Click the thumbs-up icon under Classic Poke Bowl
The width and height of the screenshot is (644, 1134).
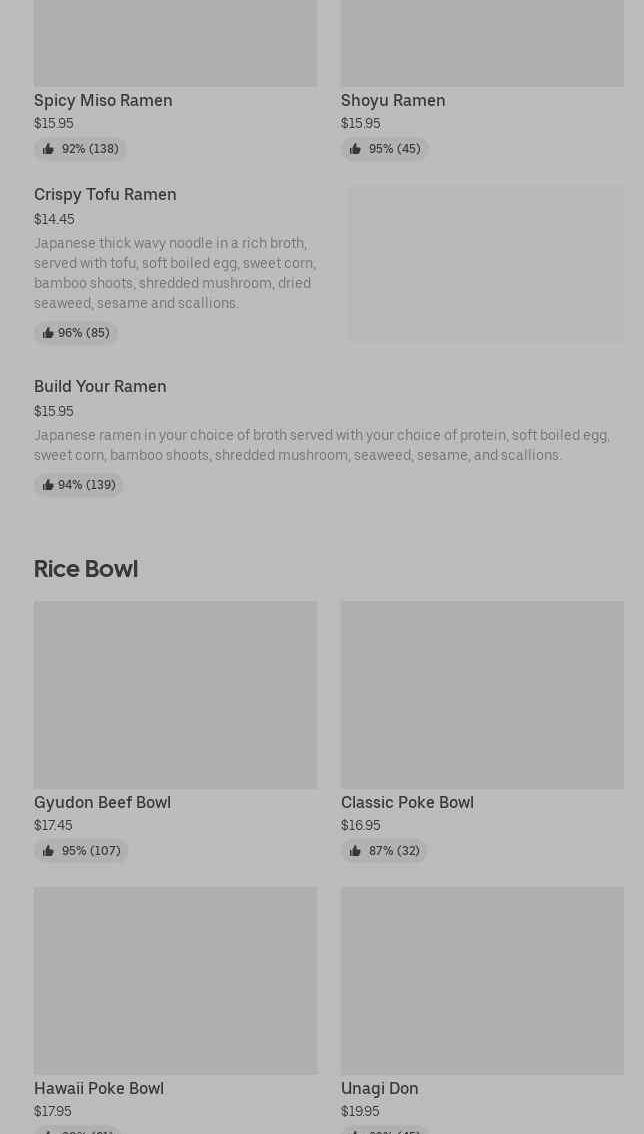pyautogui.click(x=355, y=851)
